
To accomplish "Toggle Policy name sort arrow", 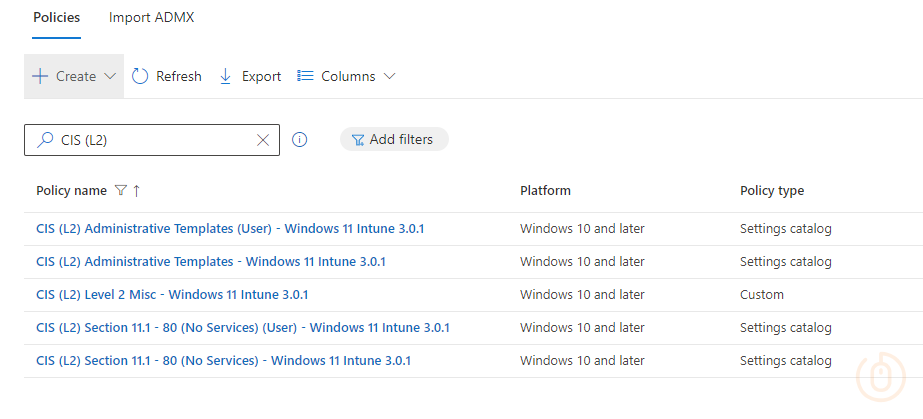I will click(x=136, y=190).
